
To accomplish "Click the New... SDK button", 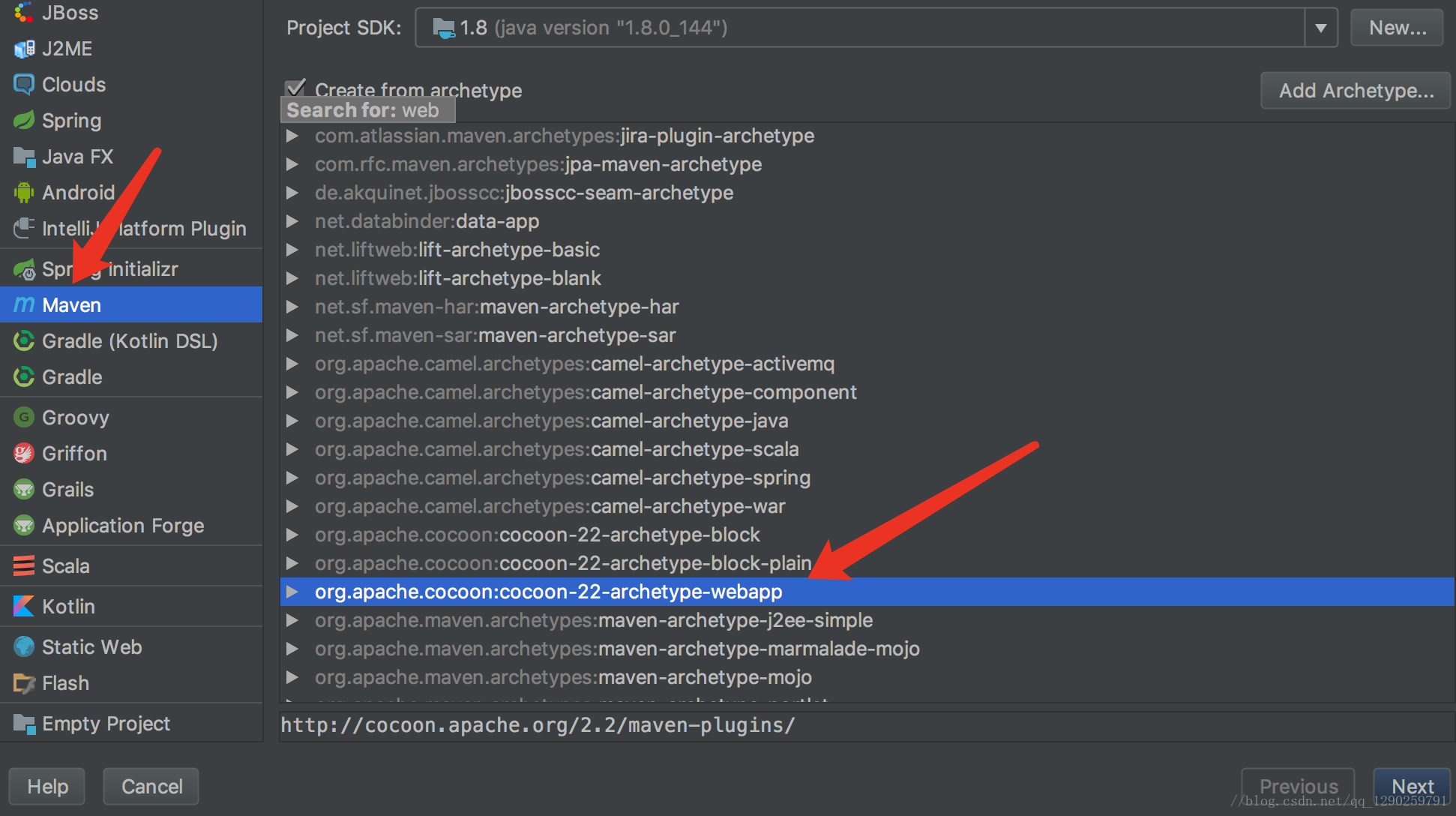I will coord(1397,28).
